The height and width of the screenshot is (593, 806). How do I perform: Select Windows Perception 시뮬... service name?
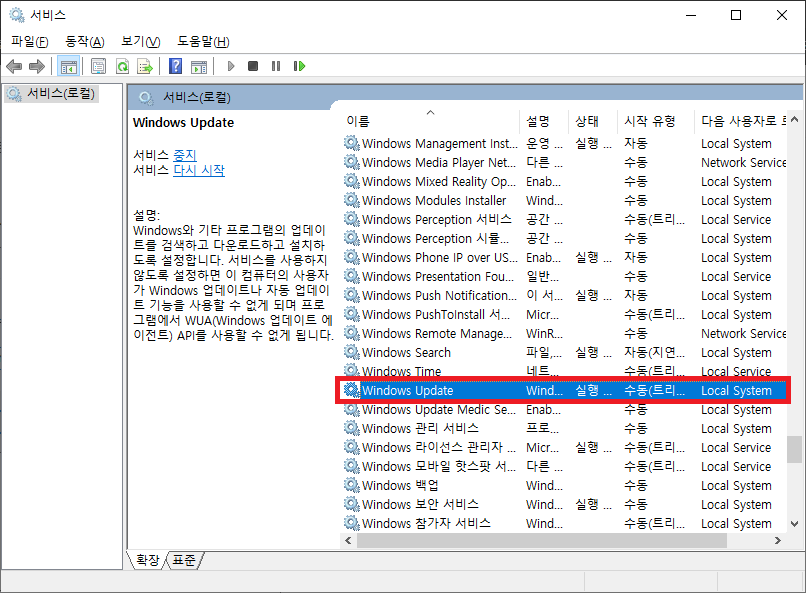[435, 238]
